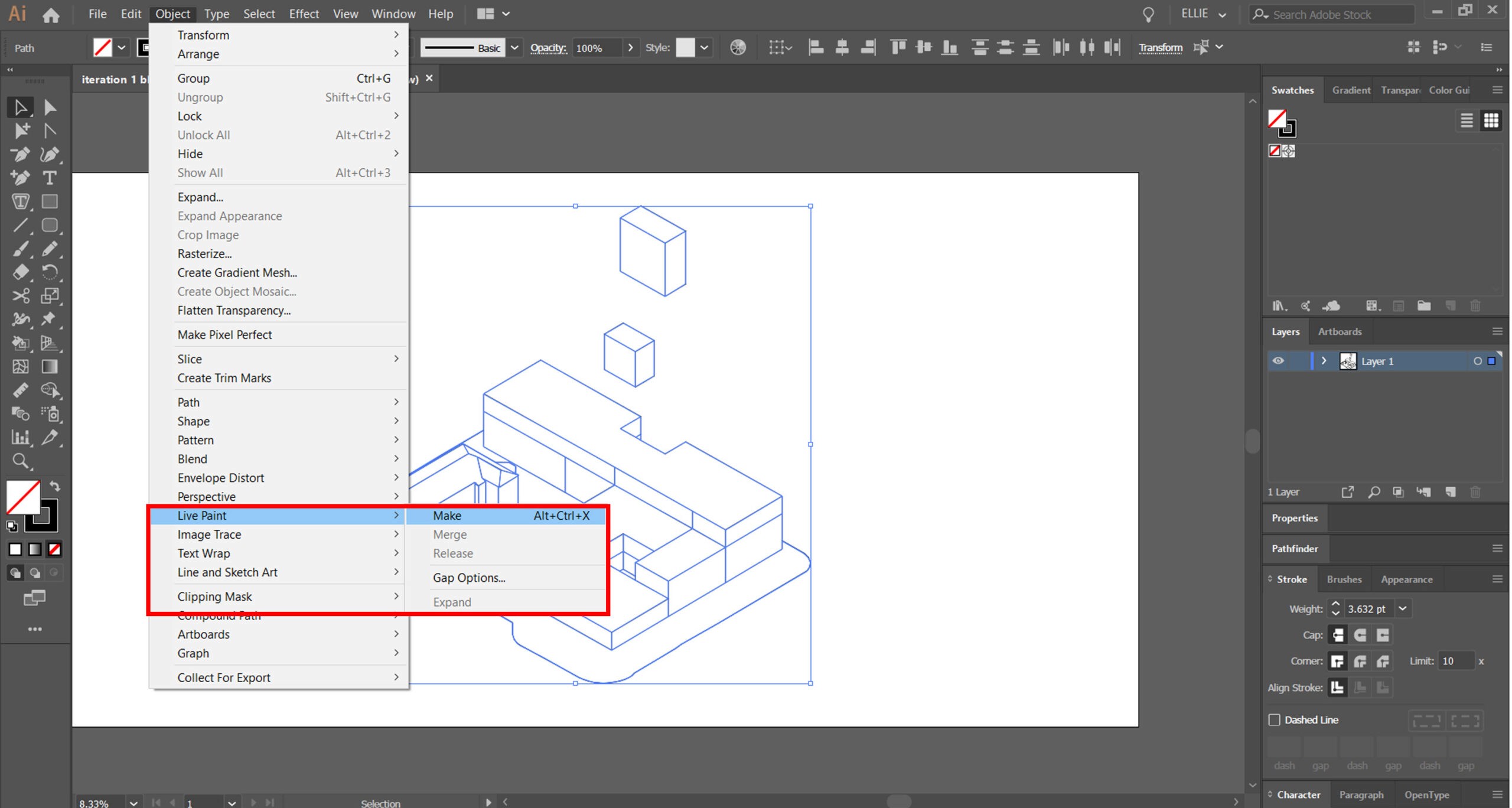Hide Layer 1 using eye icon
Screen dimensions: 1512x808
(x=1278, y=361)
